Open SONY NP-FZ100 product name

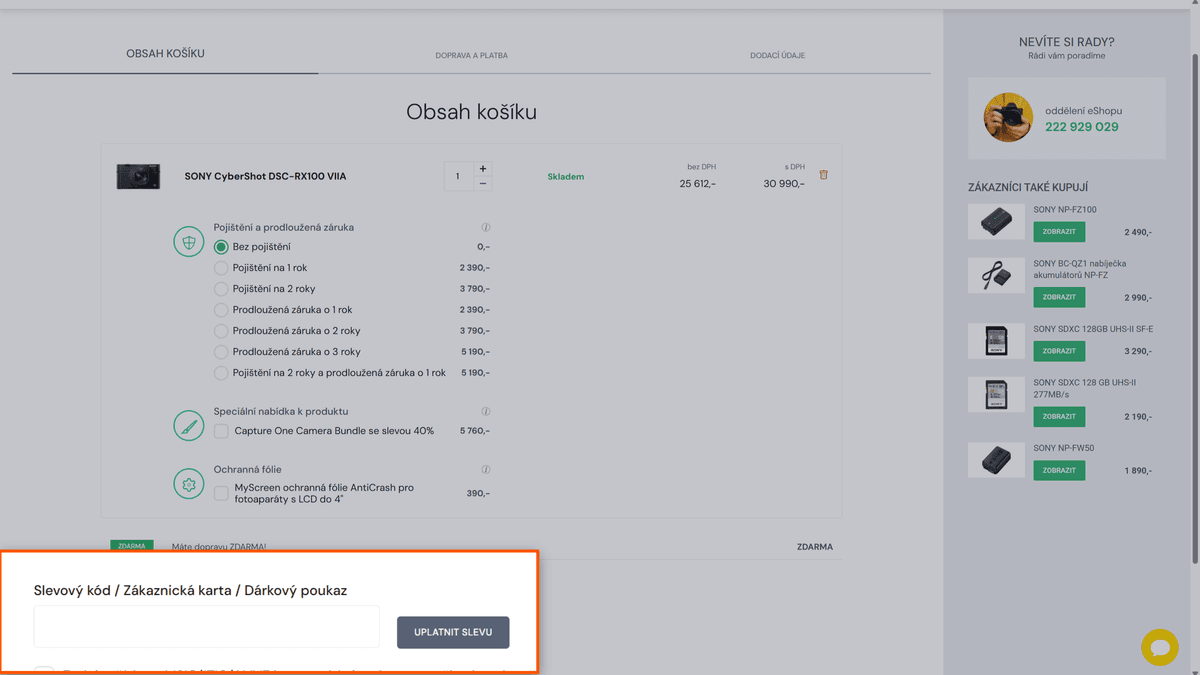(x=1065, y=210)
